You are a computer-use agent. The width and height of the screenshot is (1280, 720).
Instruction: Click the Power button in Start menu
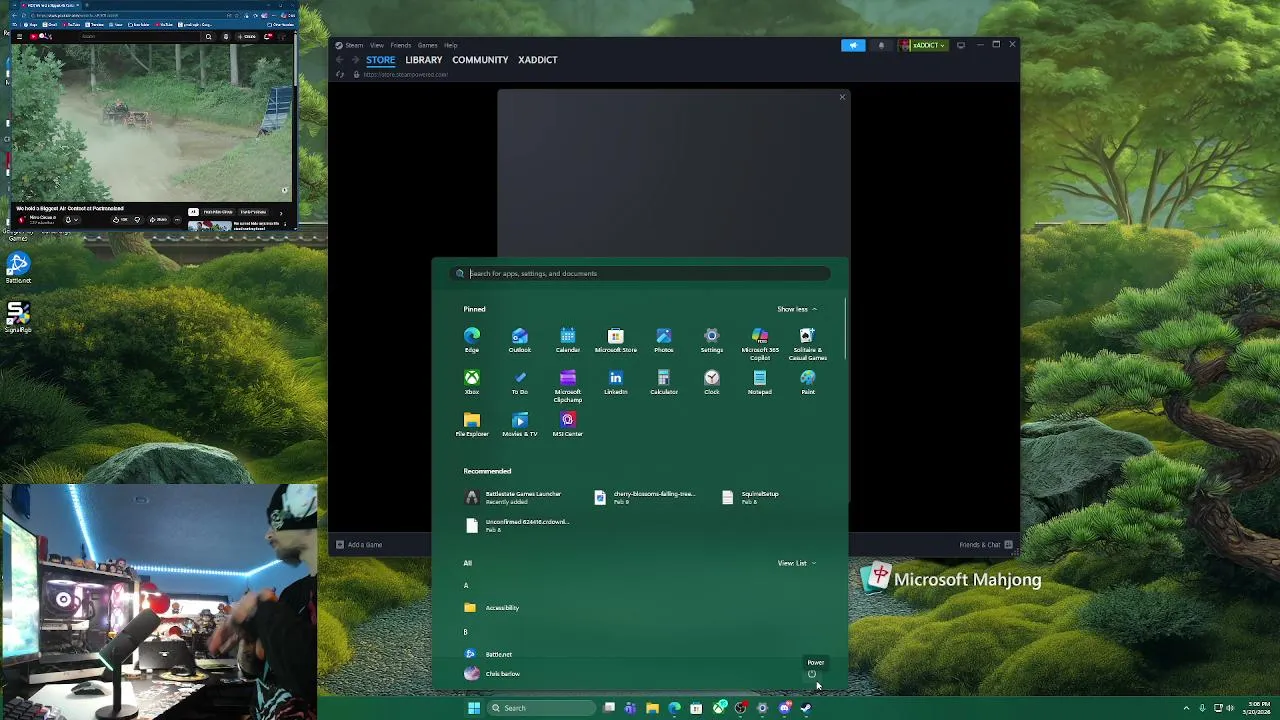click(x=812, y=674)
